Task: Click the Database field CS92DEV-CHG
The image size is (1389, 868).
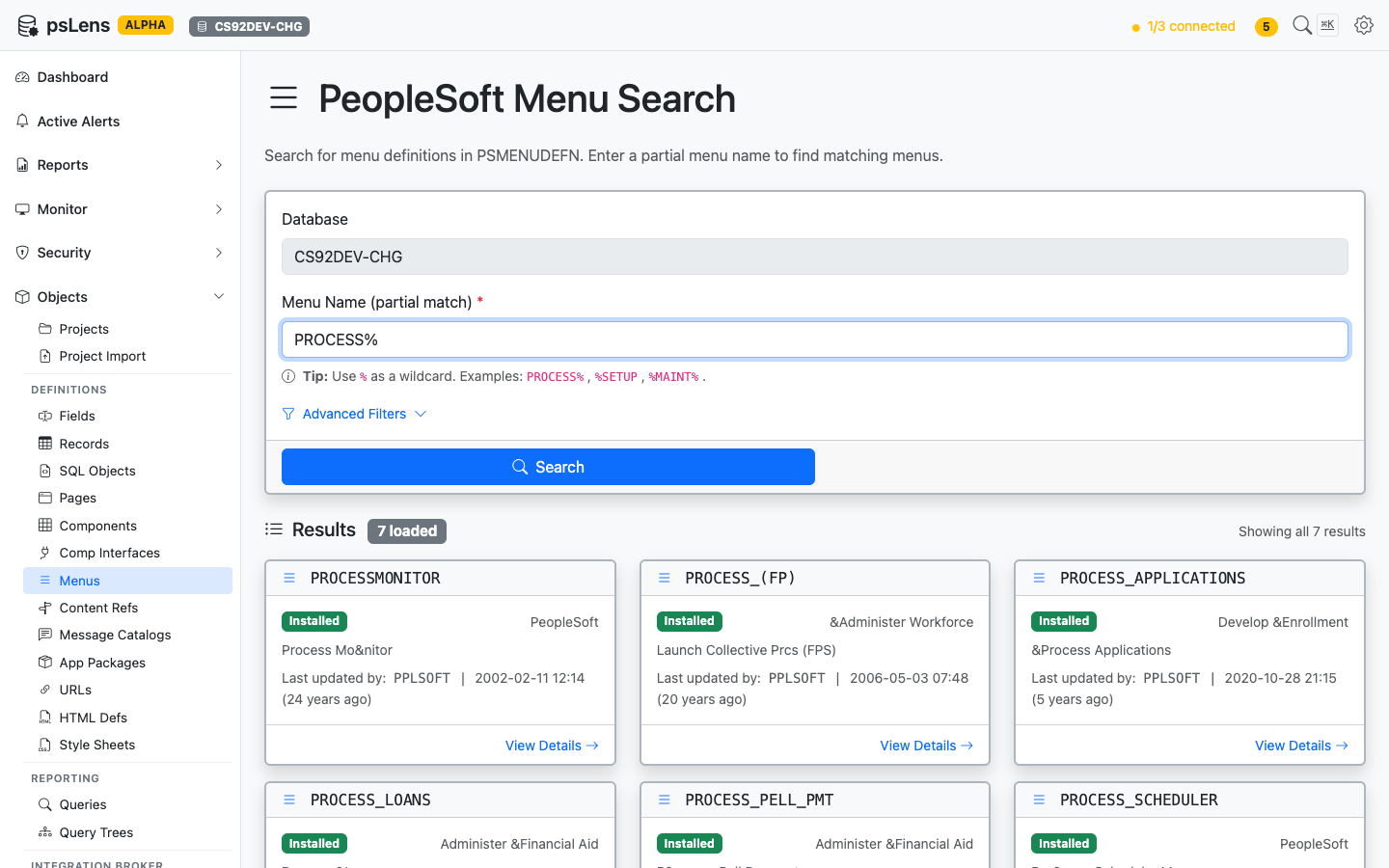Action: coord(815,257)
